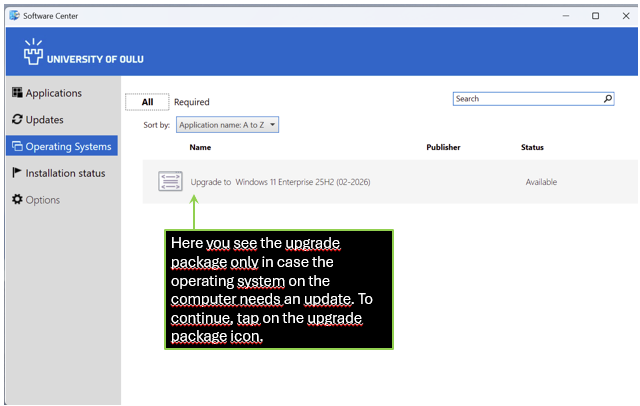
Task: Click the Applications grid icon in sidebar
Action: point(17,93)
